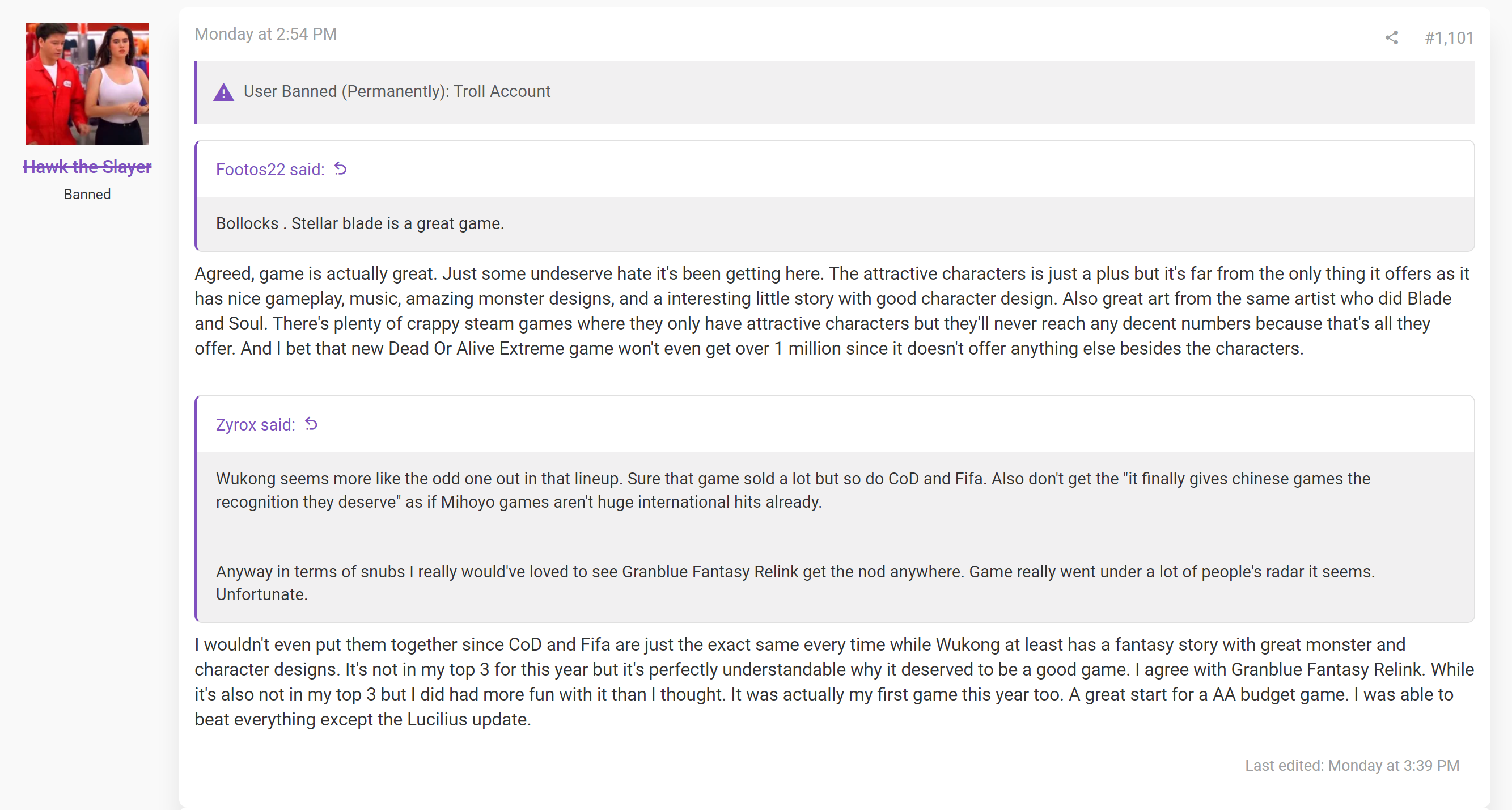
Task: Open Hawk the Slayer's profile avatar
Action: tap(87, 84)
